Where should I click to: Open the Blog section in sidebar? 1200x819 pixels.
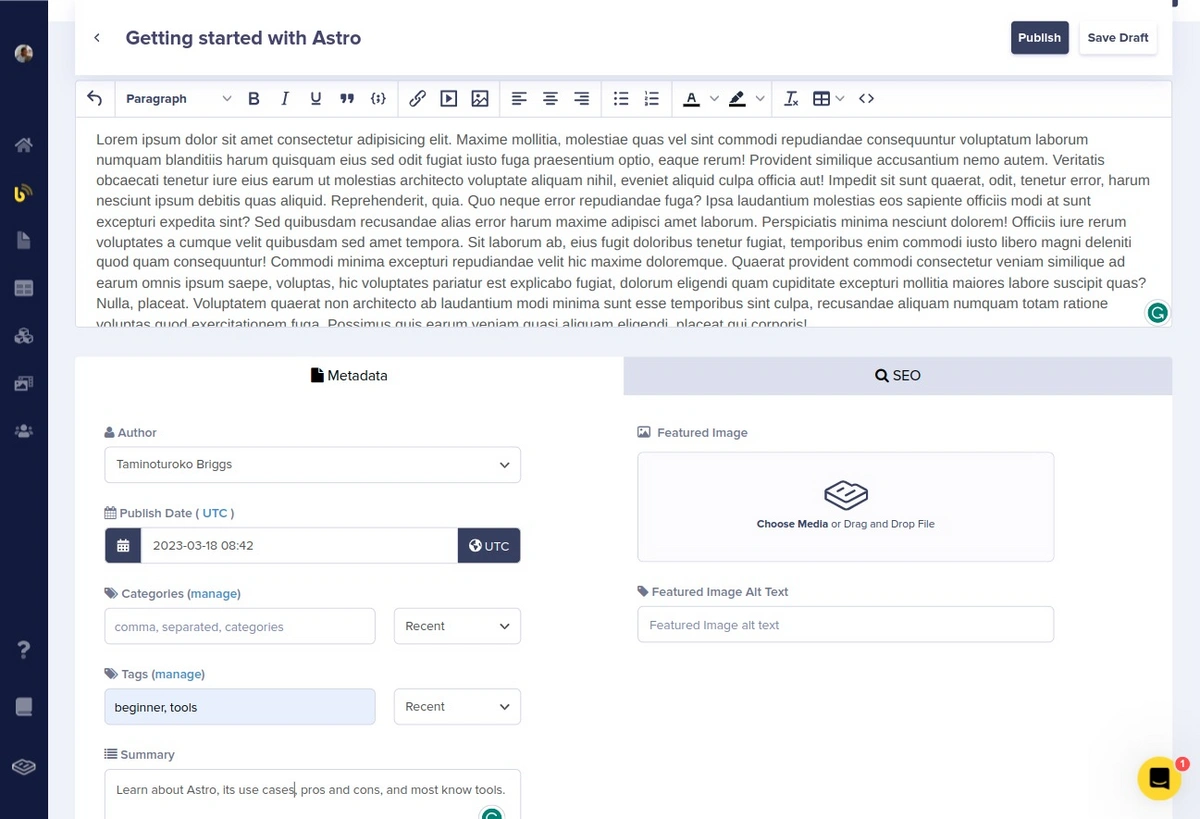[x=24, y=193]
